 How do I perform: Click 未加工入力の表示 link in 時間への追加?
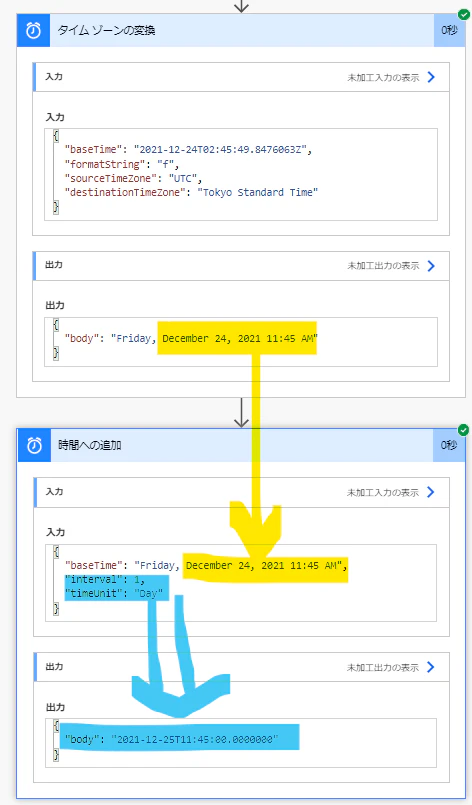point(383,492)
